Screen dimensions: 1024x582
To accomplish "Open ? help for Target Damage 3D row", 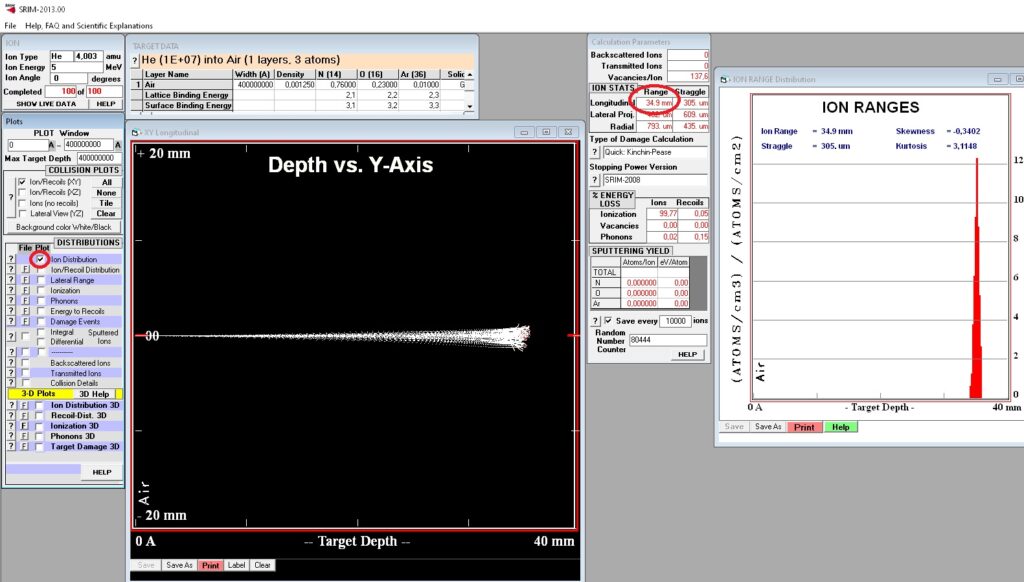I will [x=10, y=447].
